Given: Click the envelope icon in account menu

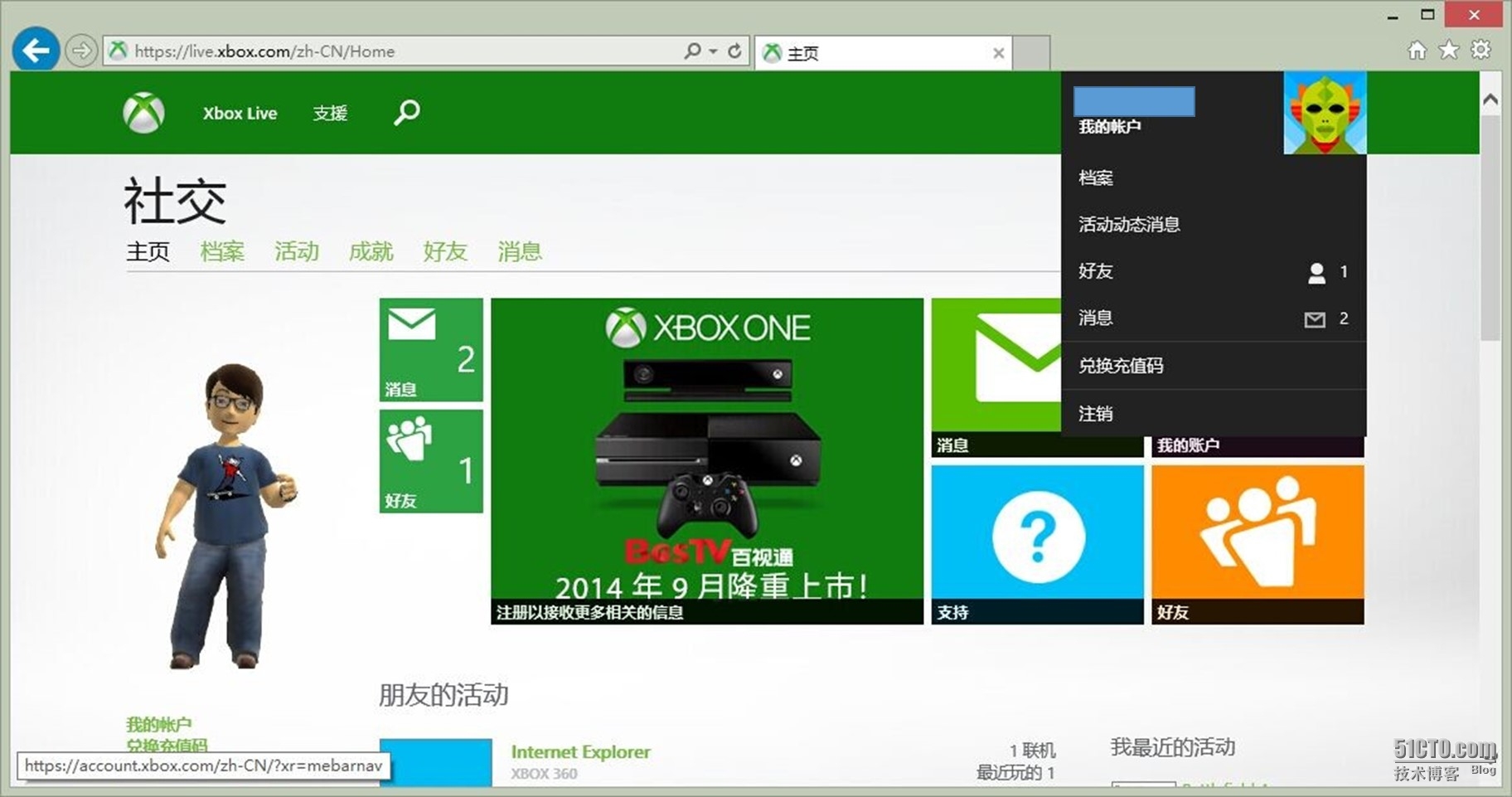Looking at the screenshot, I should pyautogui.click(x=1315, y=319).
